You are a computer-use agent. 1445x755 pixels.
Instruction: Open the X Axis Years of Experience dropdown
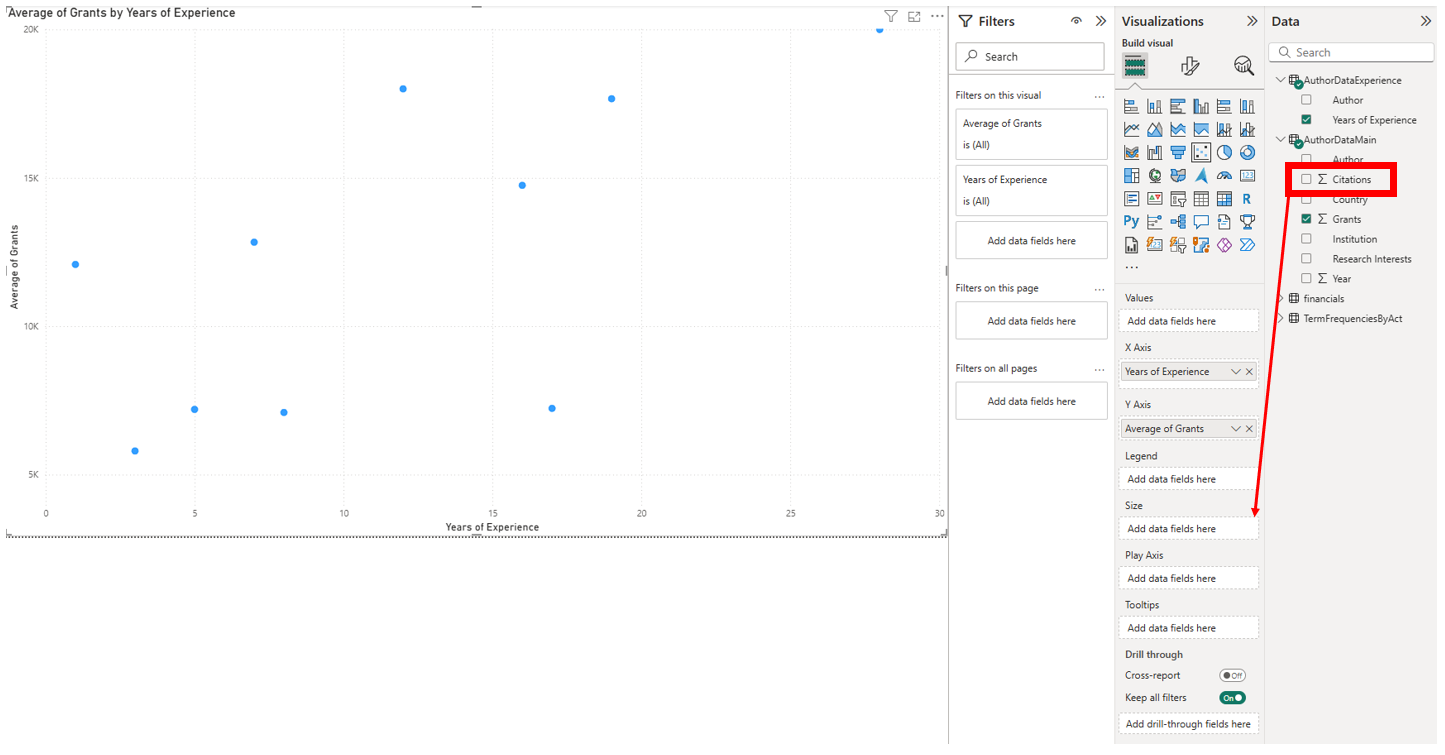click(1236, 372)
